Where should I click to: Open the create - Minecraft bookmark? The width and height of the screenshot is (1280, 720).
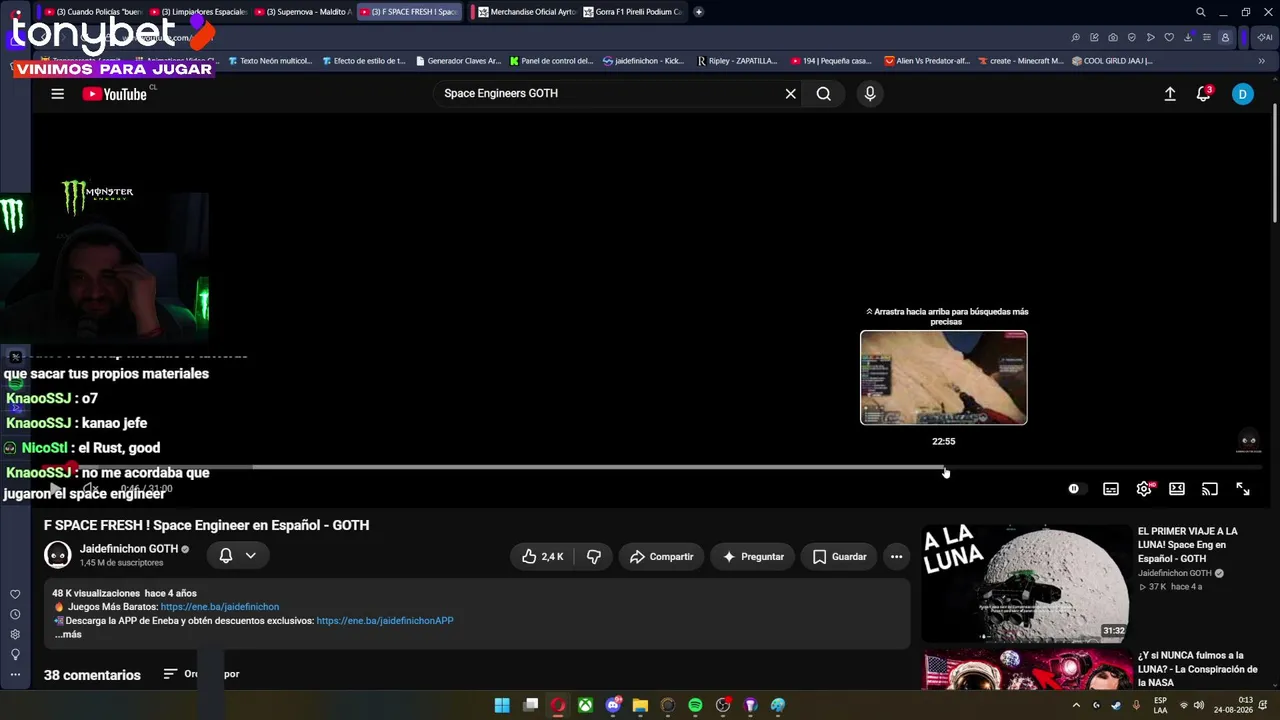point(1021,61)
